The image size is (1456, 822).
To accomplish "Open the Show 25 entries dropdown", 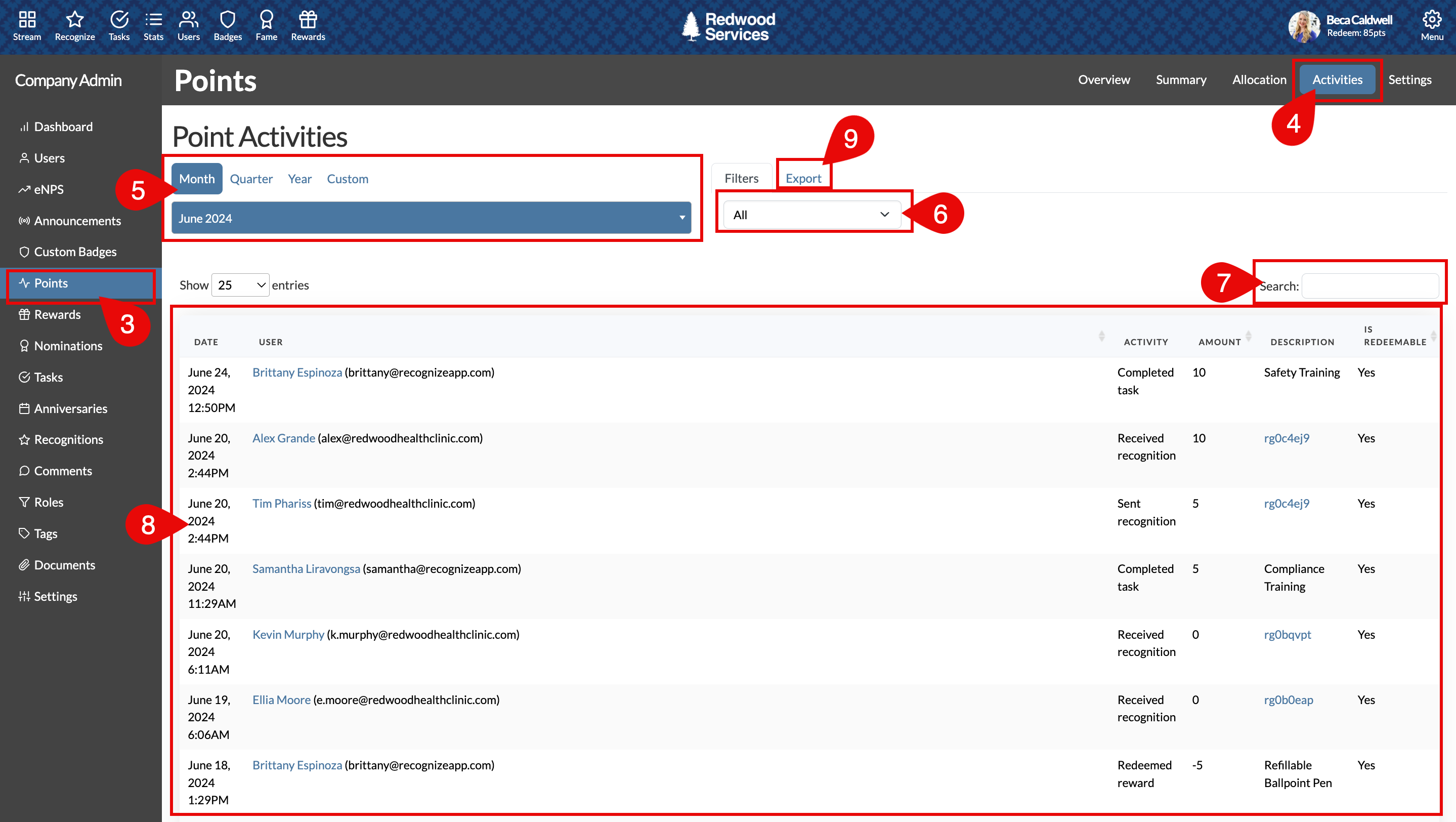I will (x=240, y=285).
